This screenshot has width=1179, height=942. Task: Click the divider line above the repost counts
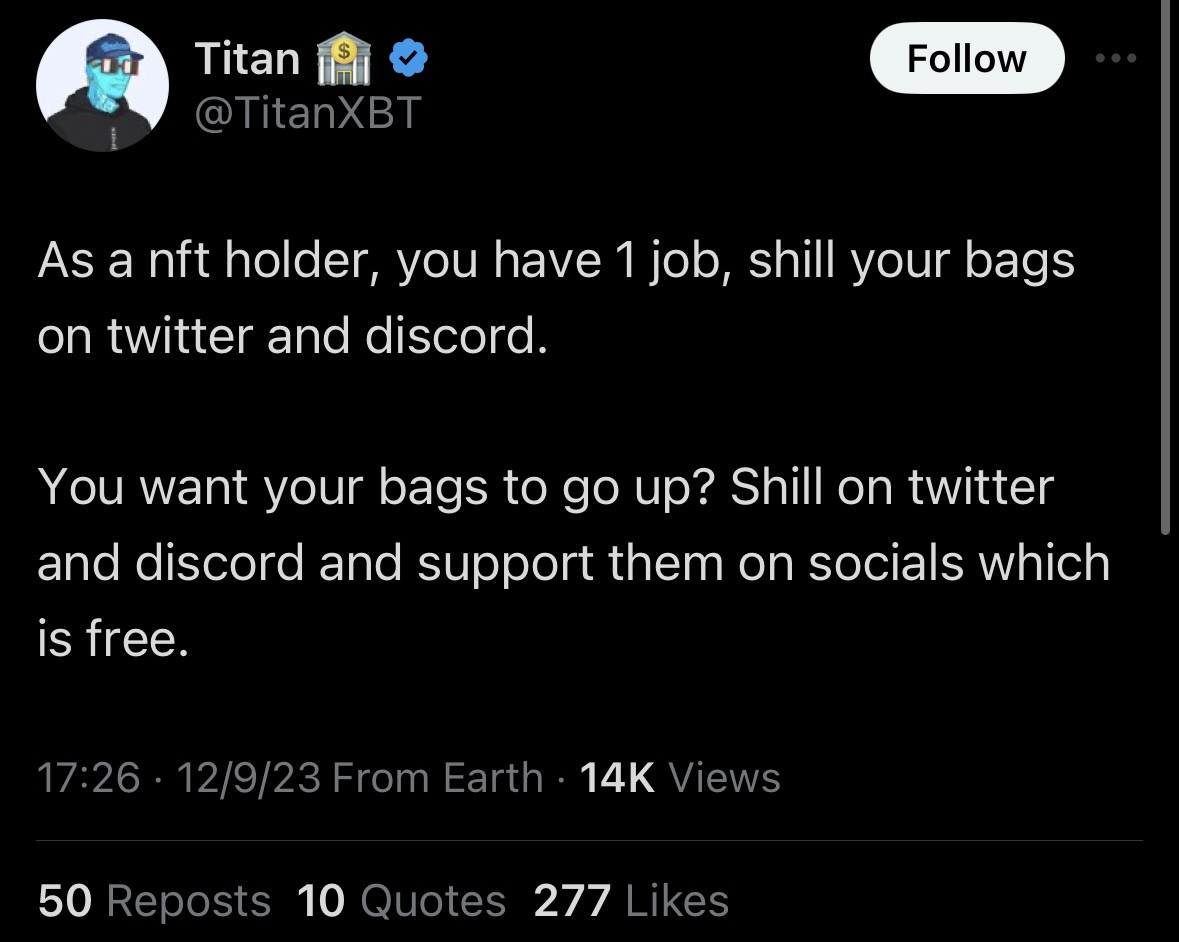coord(590,841)
